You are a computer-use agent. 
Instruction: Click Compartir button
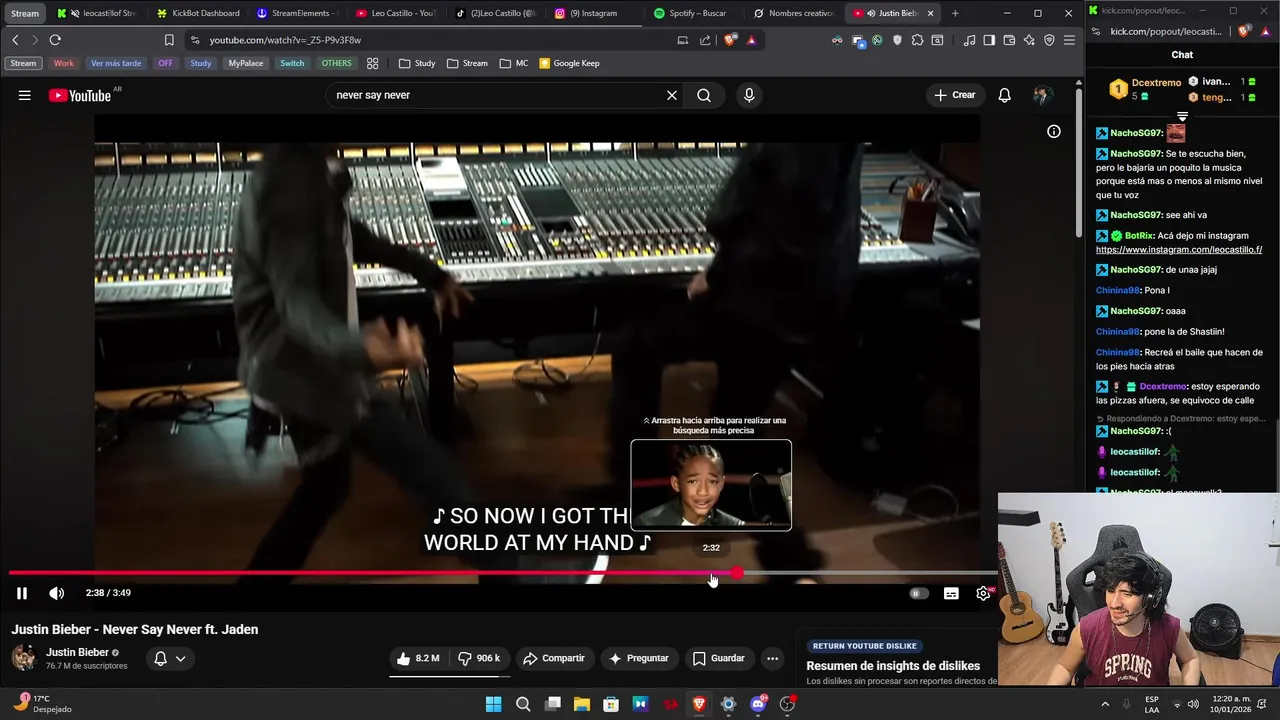click(x=554, y=658)
